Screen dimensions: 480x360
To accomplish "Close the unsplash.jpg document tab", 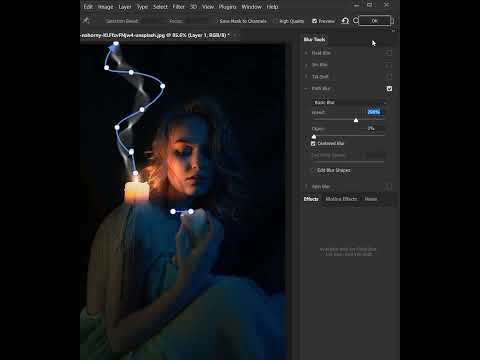I will coord(235,35).
